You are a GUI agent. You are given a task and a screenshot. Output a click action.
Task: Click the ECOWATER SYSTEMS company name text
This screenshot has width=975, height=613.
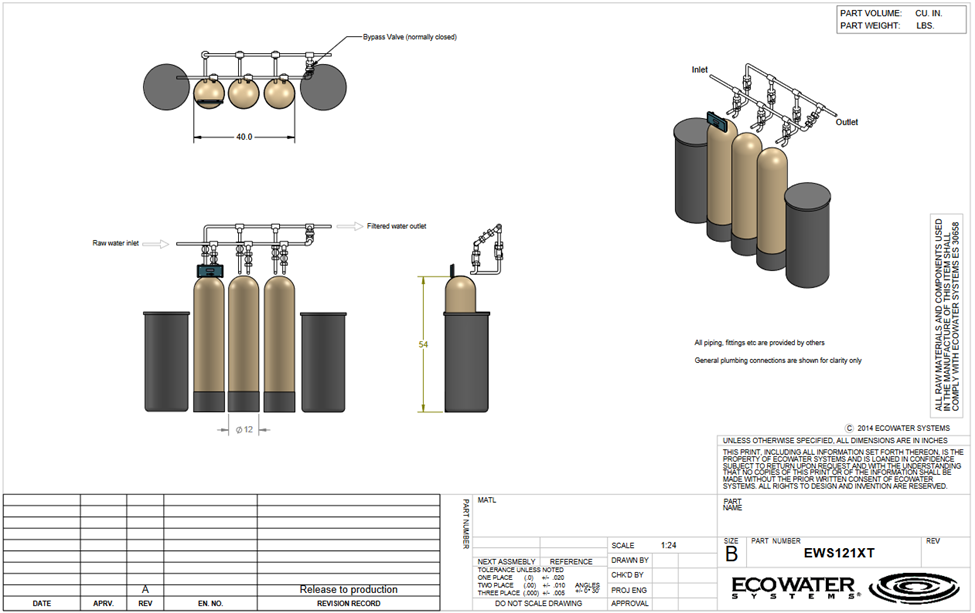(x=796, y=588)
